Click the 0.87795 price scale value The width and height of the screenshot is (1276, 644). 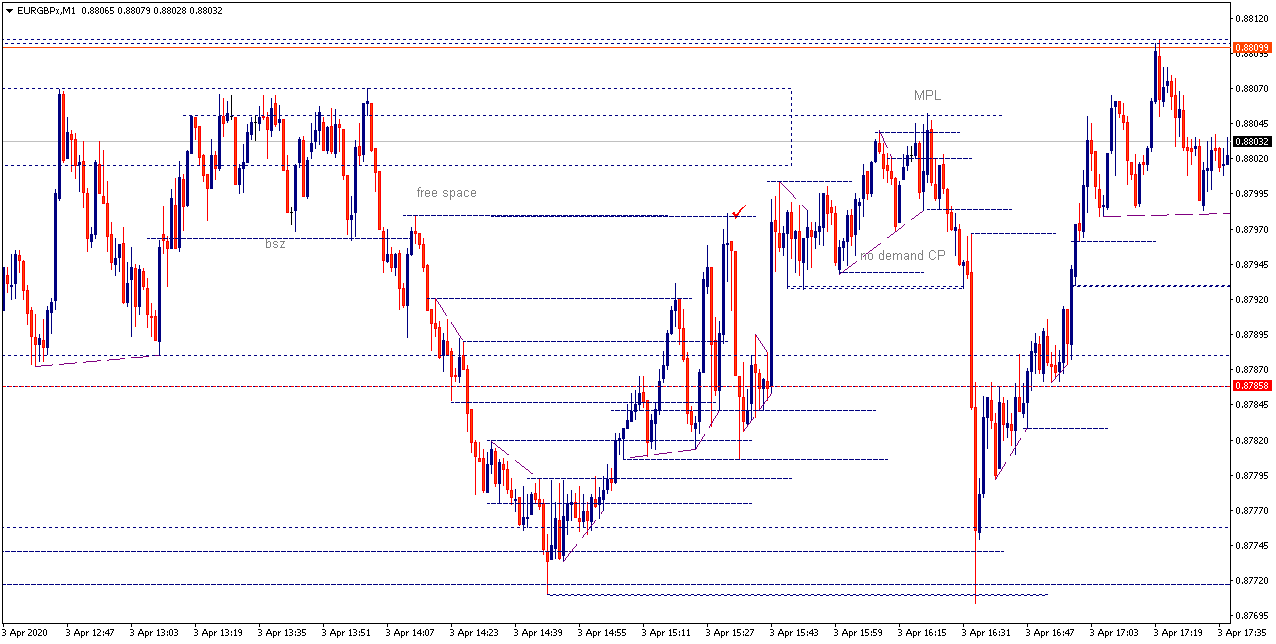coord(1253,476)
